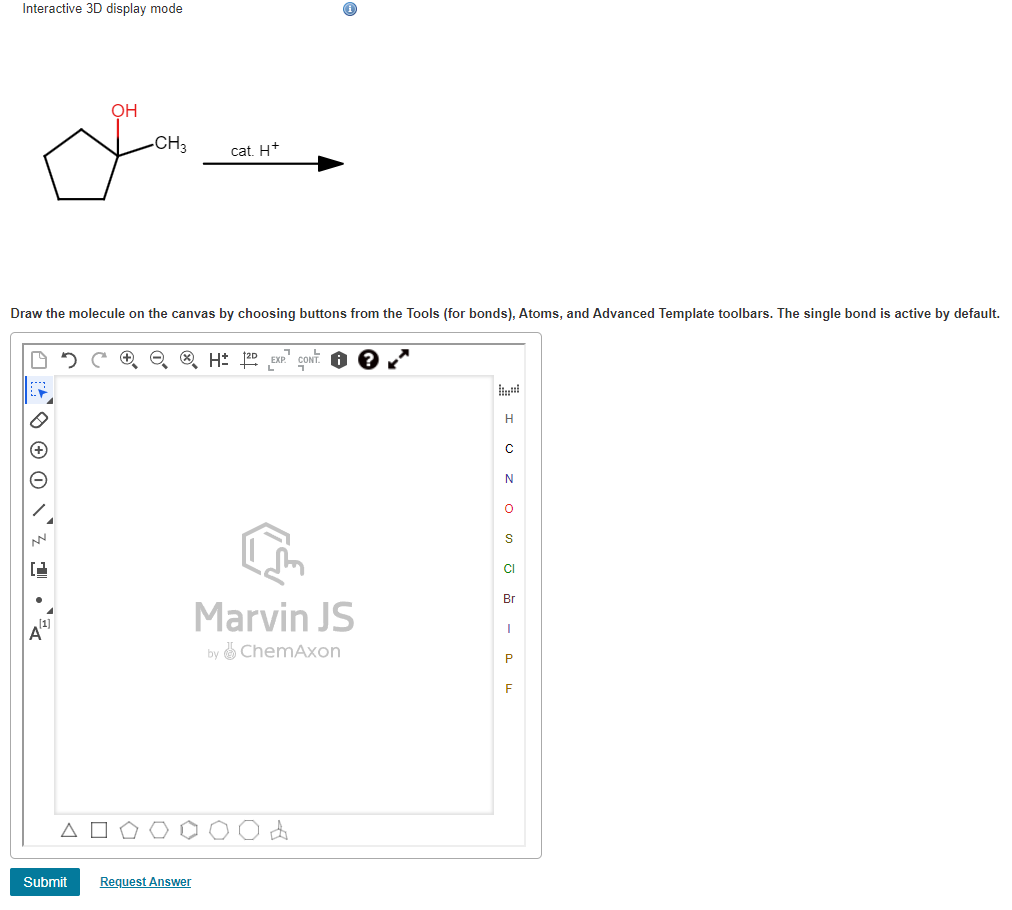Select the Eraser tool in the left toolbar
1012x910 pixels.
[38, 420]
